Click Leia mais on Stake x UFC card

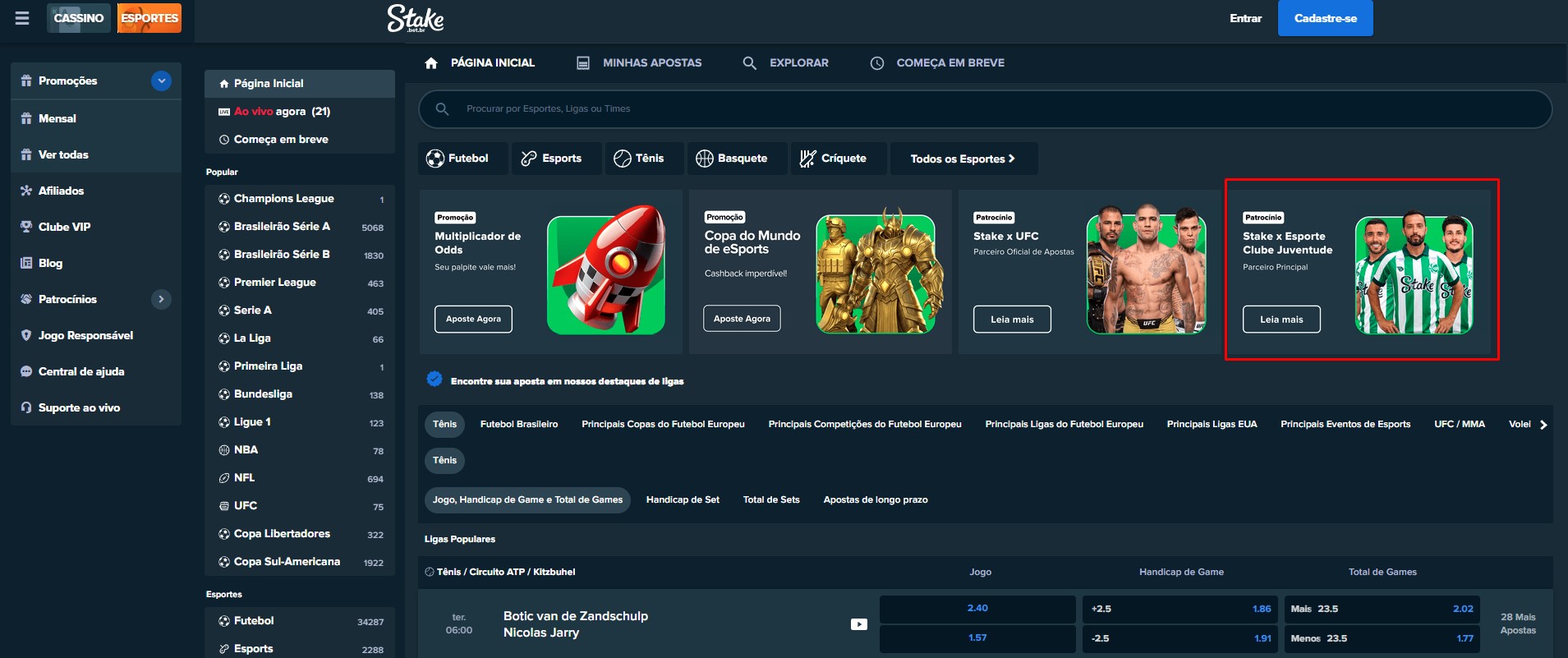1012,320
